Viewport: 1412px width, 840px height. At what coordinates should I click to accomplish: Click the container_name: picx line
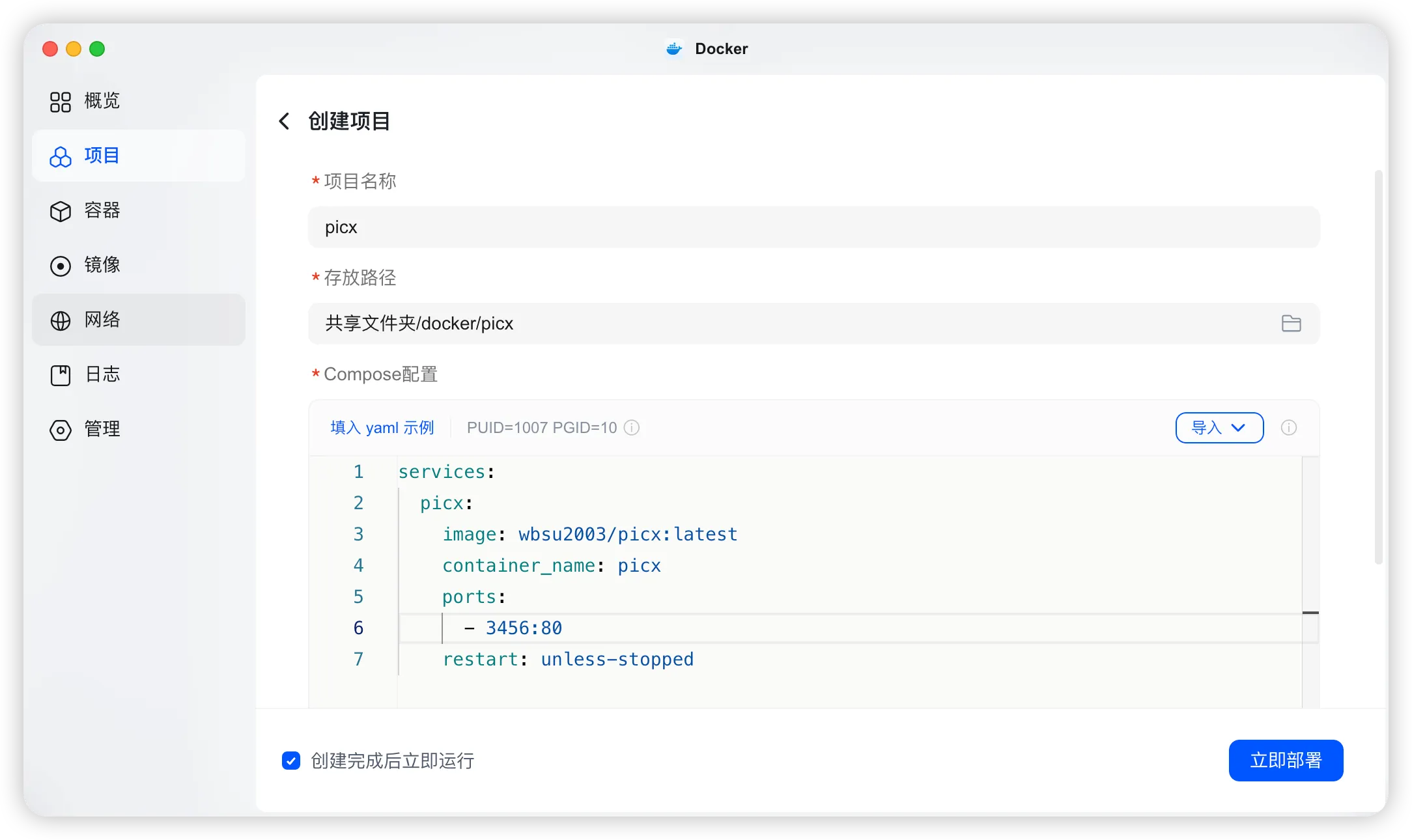pyautogui.click(x=552, y=566)
